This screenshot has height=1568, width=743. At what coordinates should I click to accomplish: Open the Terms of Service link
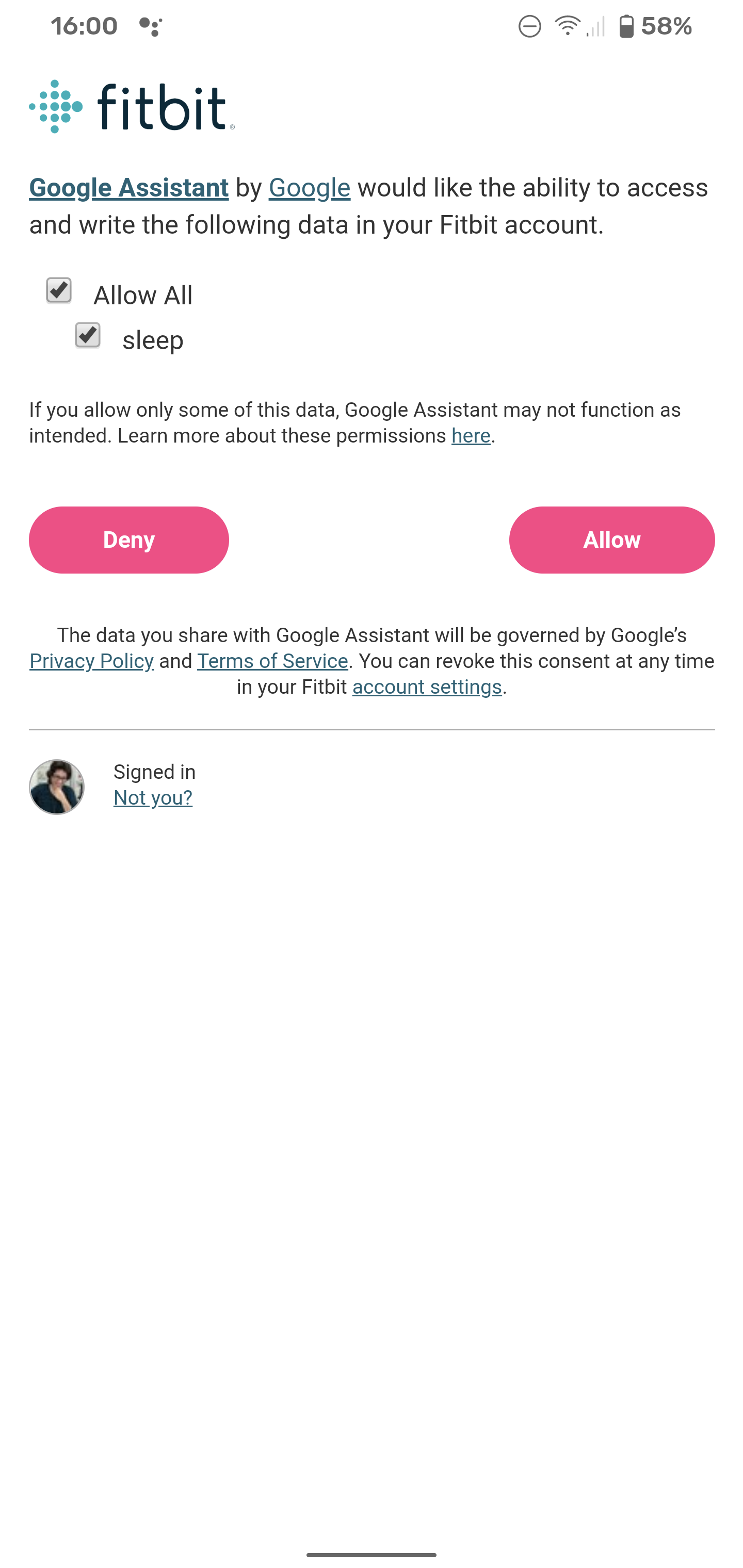point(272,660)
